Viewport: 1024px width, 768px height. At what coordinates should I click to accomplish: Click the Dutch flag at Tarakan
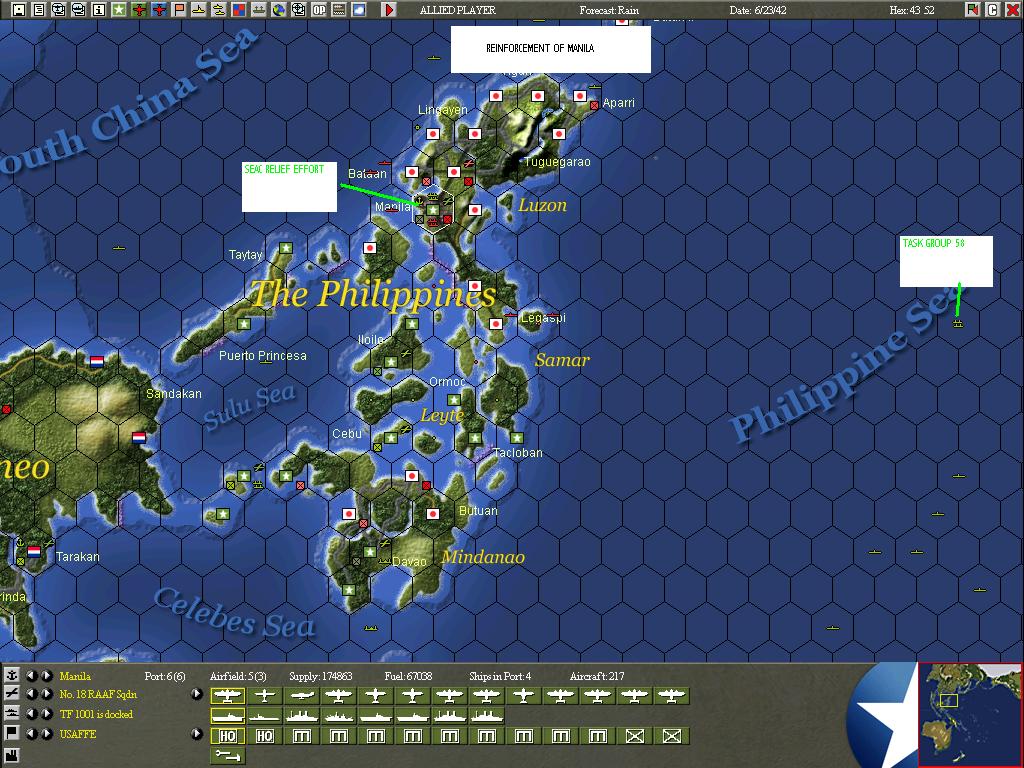tap(33, 551)
